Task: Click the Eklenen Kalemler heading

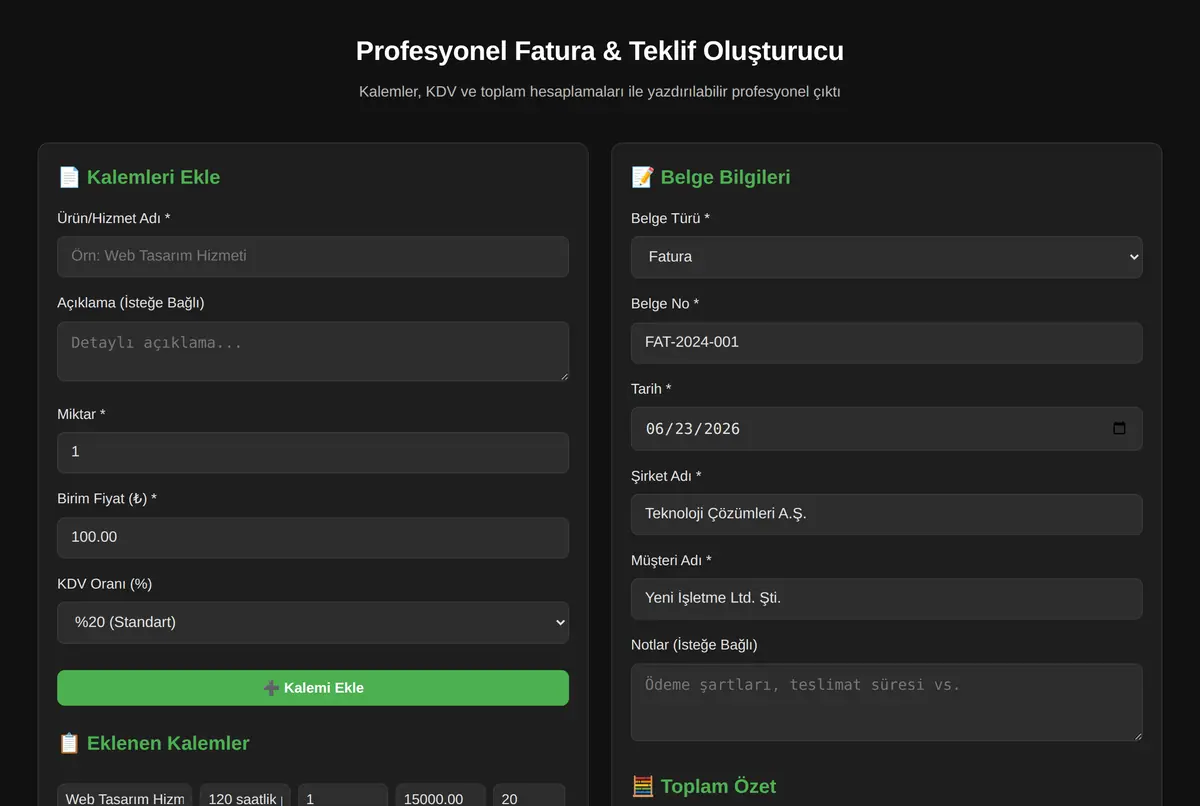Action: [154, 743]
